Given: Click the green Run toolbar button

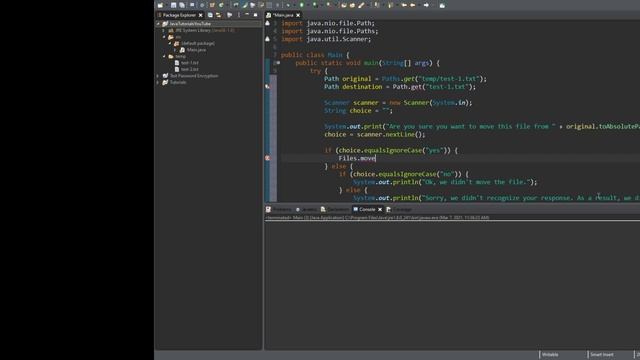Looking at the screenshot, I should (x=302, y=5).
